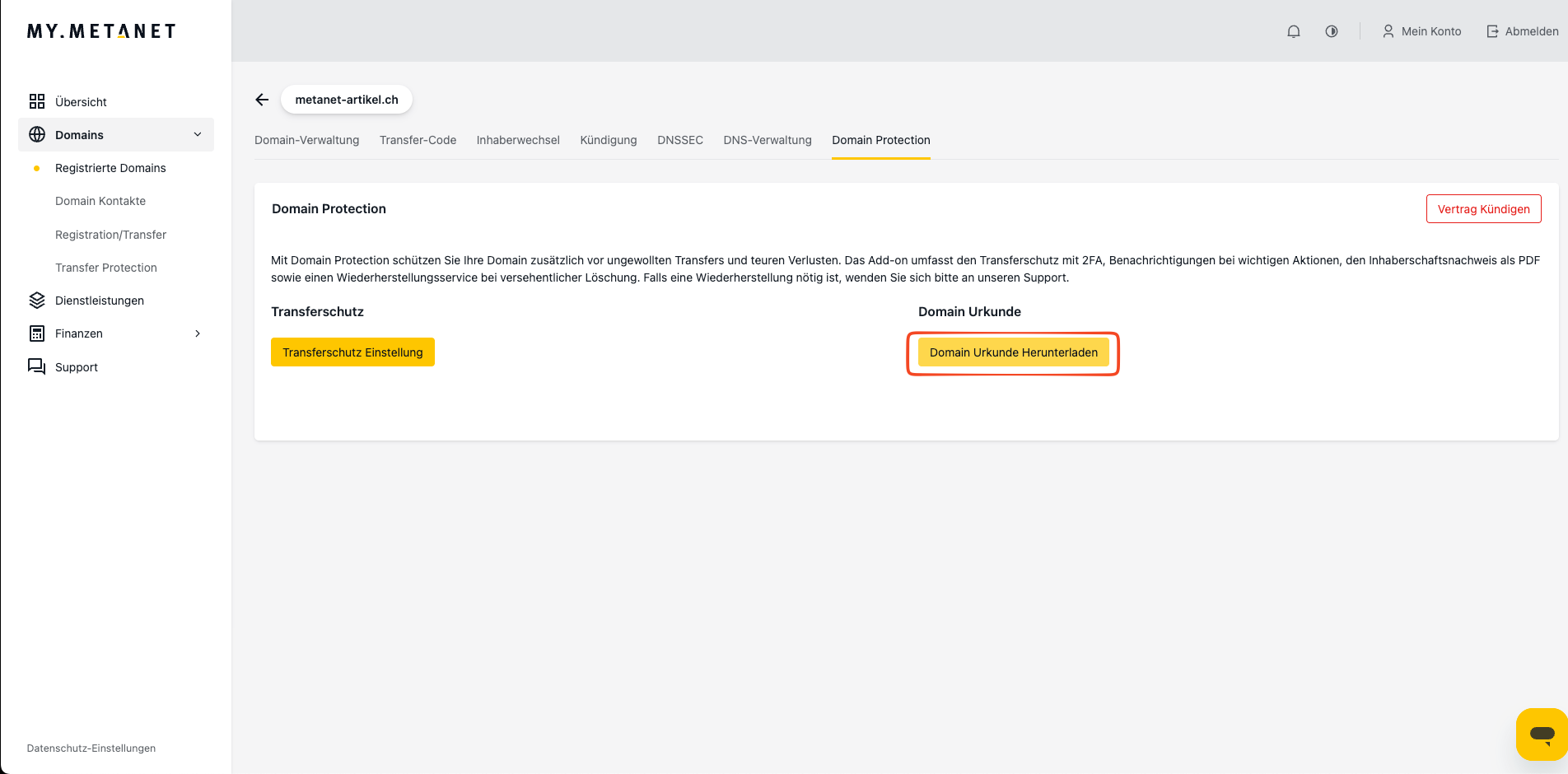Image resolution: width=1568 pixels, height=774 pixels.
Task: Select the Domain Protection tab
Action: coord(881,140)
